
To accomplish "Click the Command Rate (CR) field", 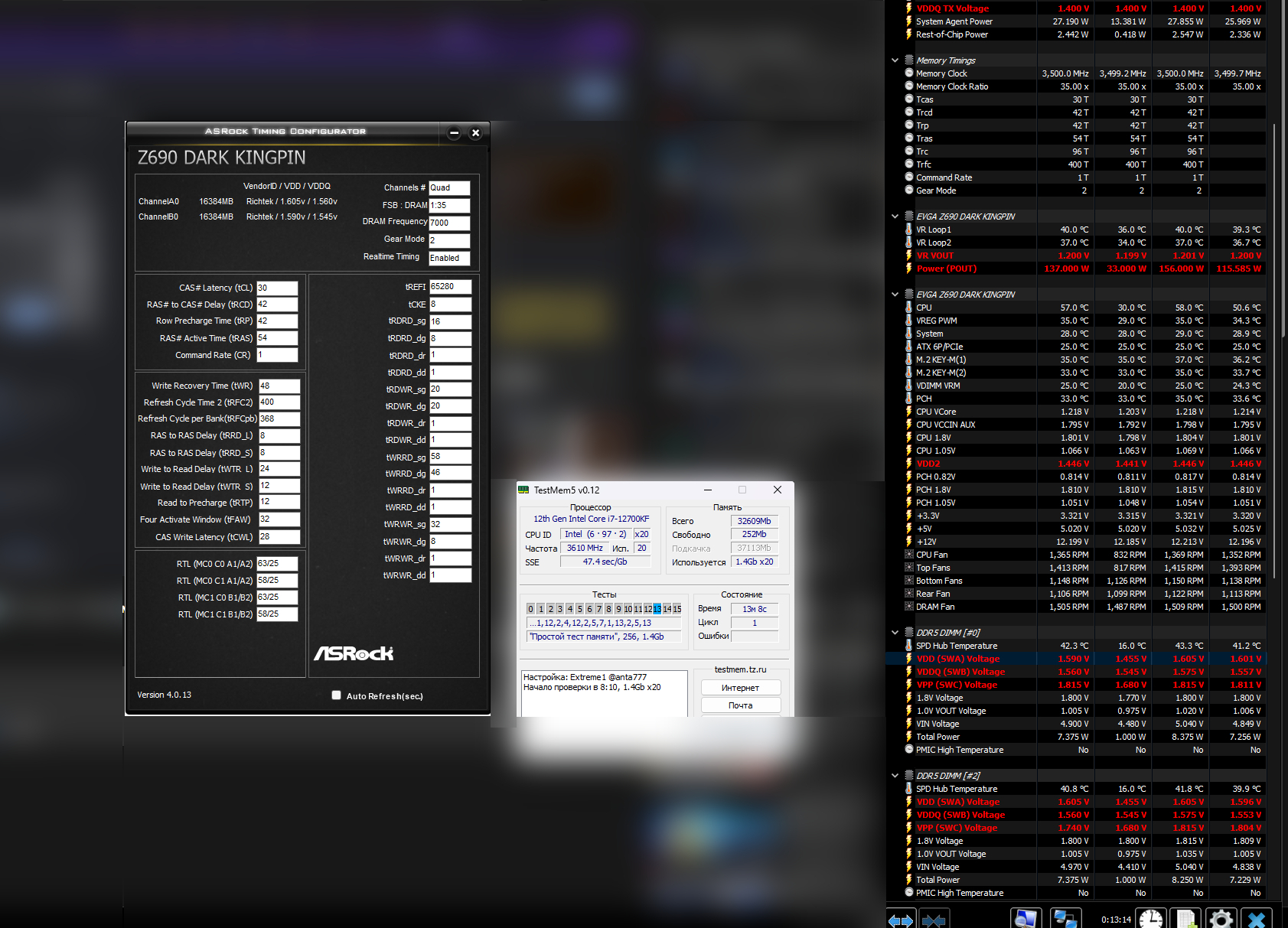I will tap(277, 355).
